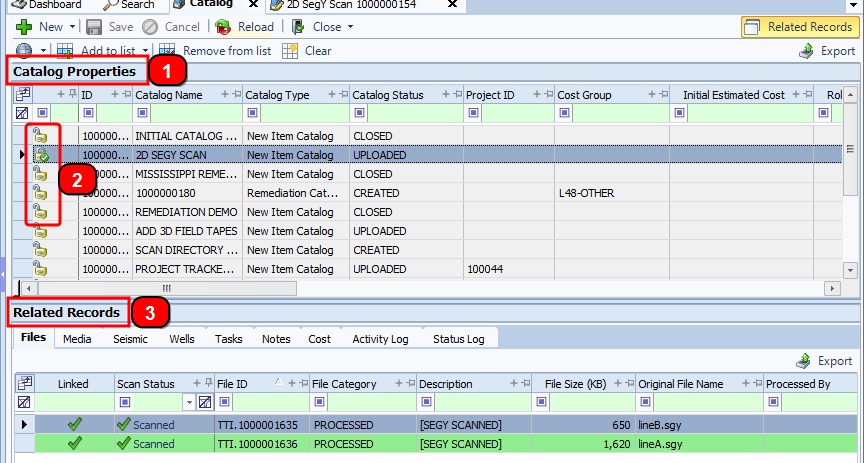This screenshot has width=864, height=463.
Task: Click the globe icon in second toolbar
Action: [24, 51]
